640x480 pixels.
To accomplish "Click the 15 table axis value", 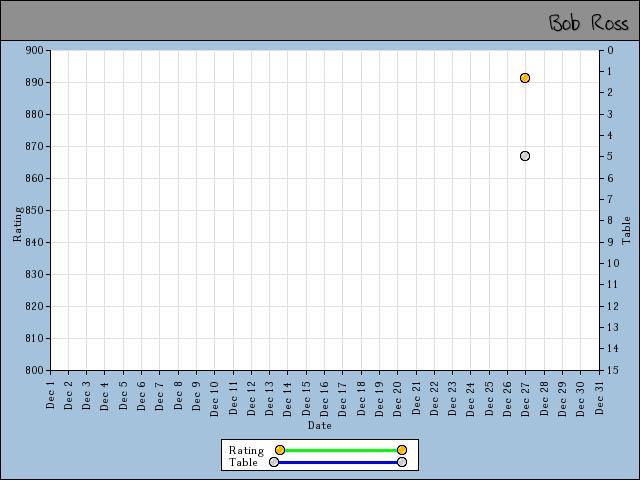I will click(x=613, y=370).
